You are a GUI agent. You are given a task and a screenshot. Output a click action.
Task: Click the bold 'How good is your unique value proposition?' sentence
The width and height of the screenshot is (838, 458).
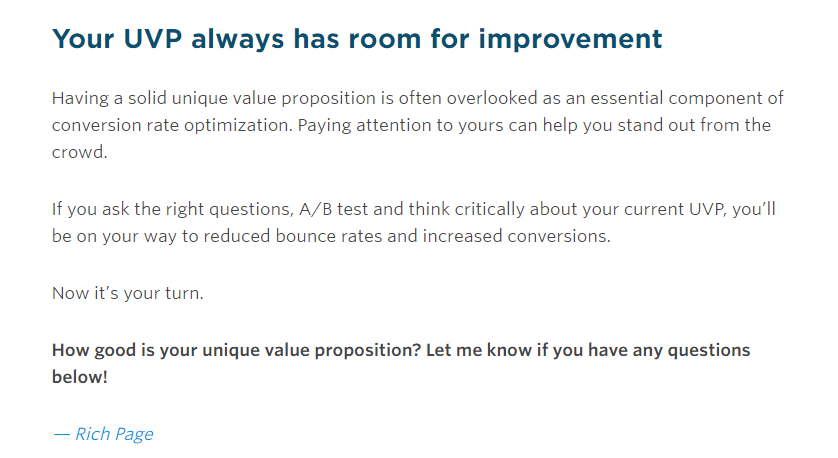[x=236, y=350]
